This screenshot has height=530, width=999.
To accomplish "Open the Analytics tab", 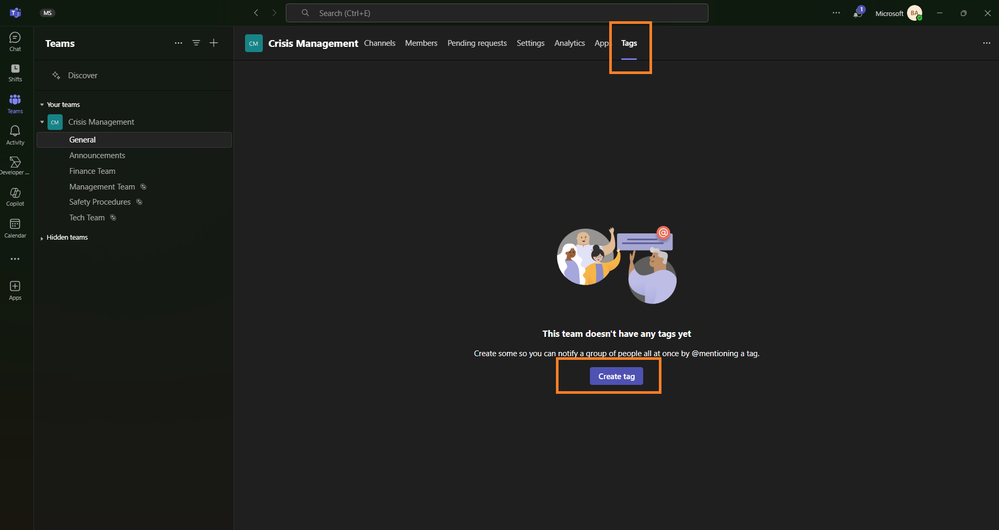I will [x=570, y=43].
